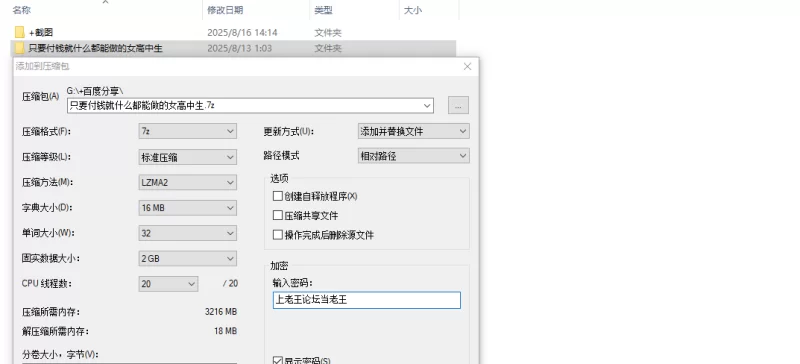Enable 创建自释放程序 checkbox
Screen dimensions: 800x364
(x=278, y=196)
